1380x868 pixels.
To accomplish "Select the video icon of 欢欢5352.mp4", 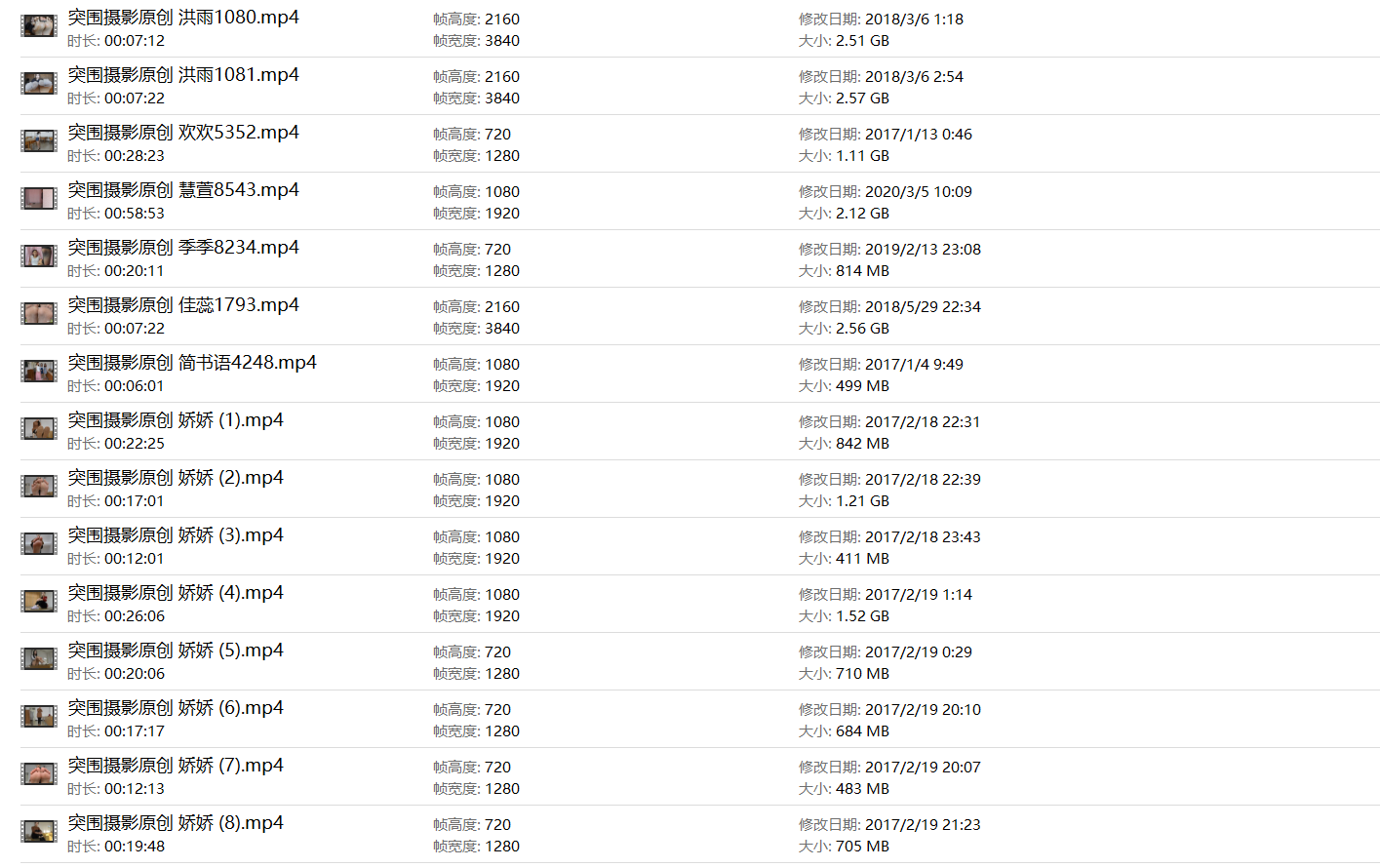I will click(39, 141).
